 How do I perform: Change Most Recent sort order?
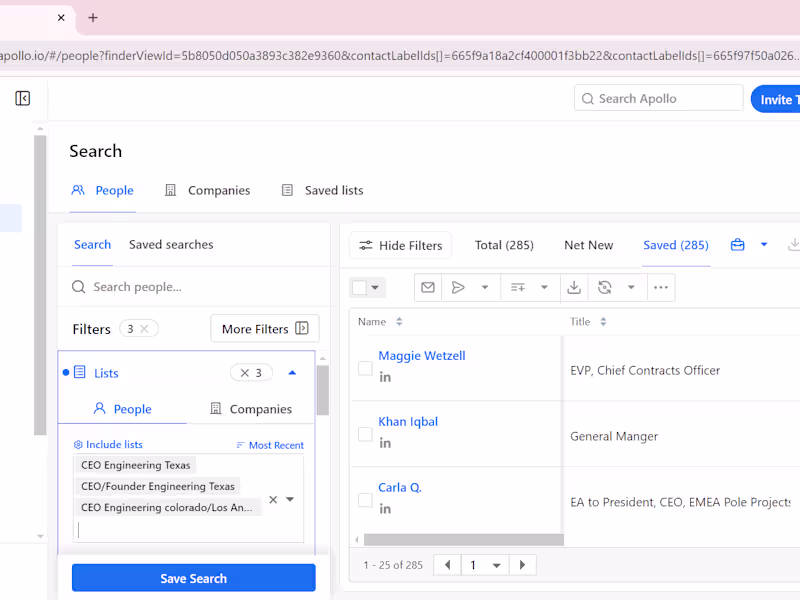pos(270,445)
